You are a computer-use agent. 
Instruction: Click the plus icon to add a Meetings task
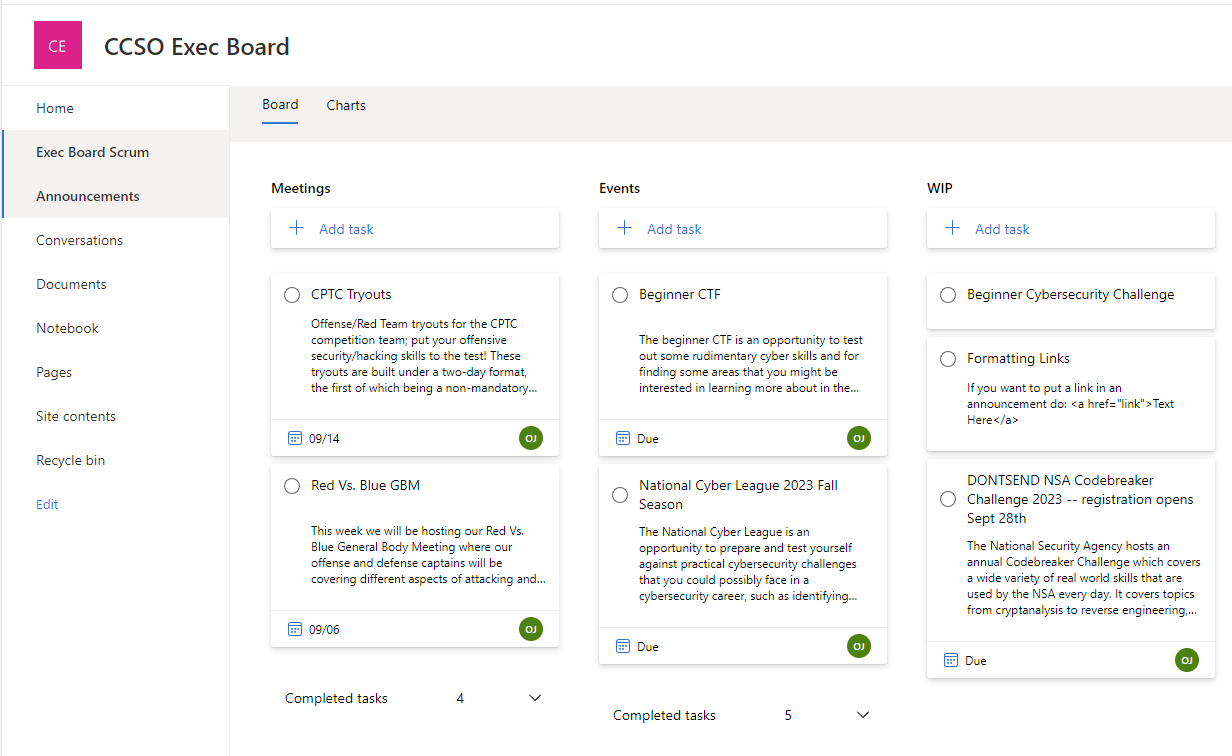click(x=296, y=228)
